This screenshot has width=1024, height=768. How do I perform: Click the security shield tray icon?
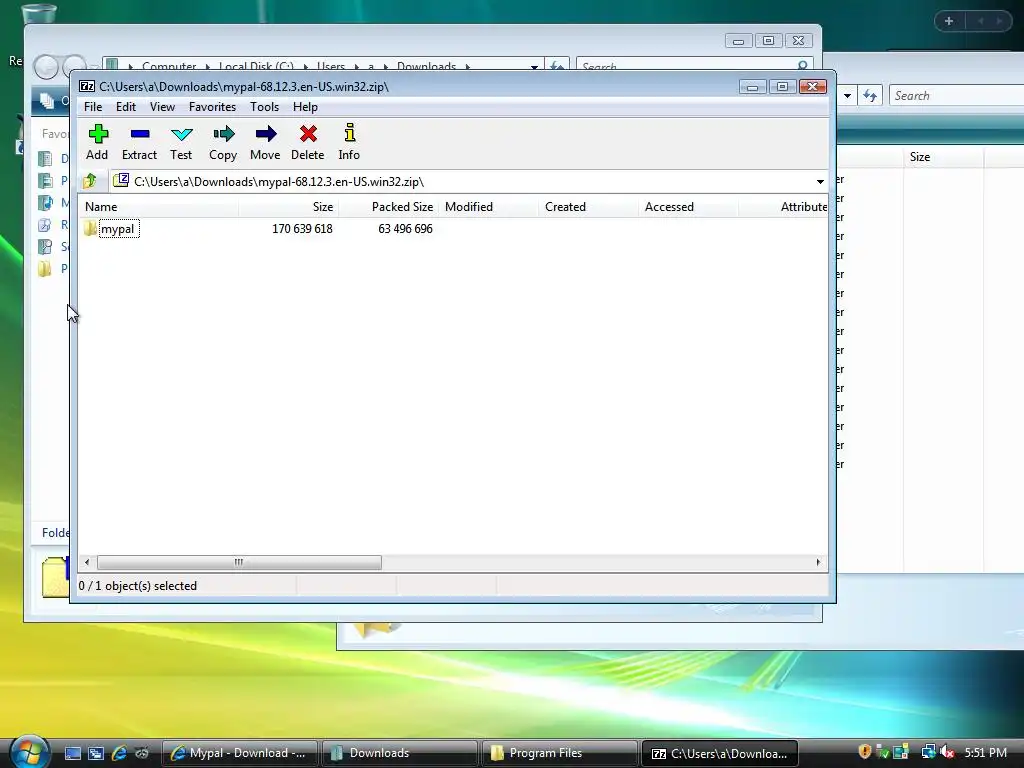pyautogui.click(x=865, y=752)
